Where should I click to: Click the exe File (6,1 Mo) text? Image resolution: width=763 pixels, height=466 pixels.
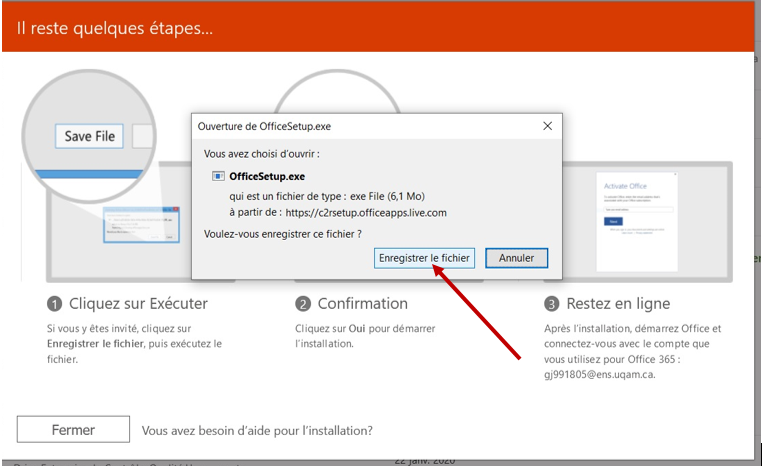pyautogui.click(x=387, y=196)
